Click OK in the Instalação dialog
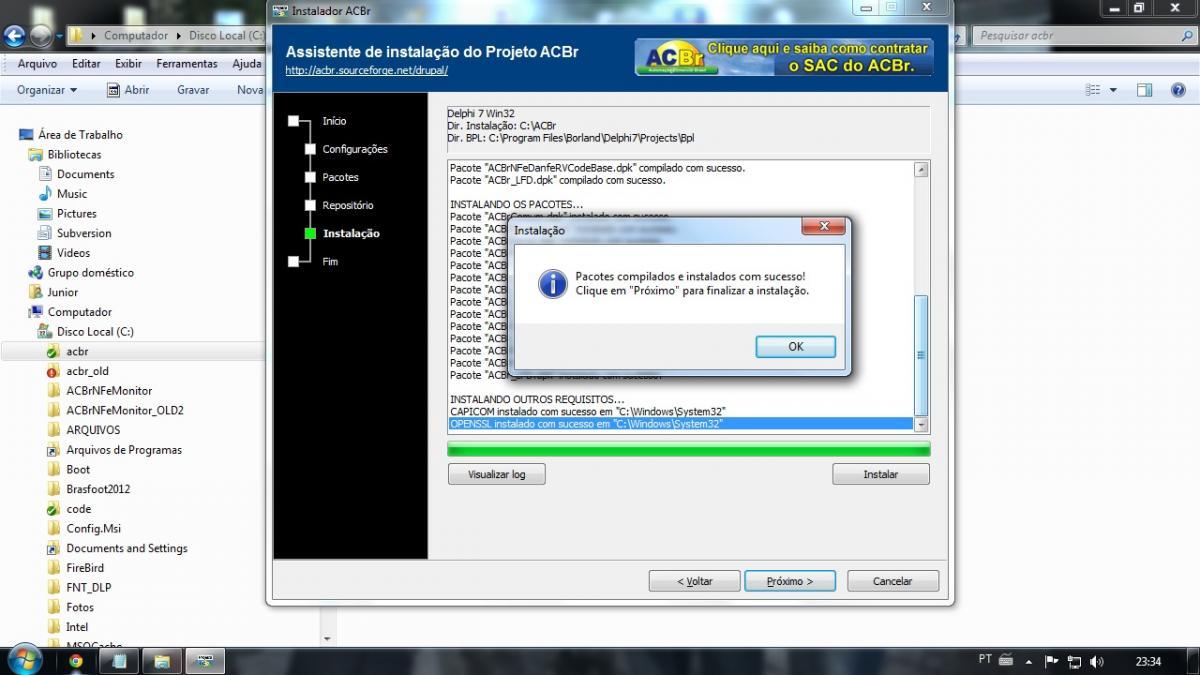Viewport: 1200px width, 675px height. click(x=796, y=347)
